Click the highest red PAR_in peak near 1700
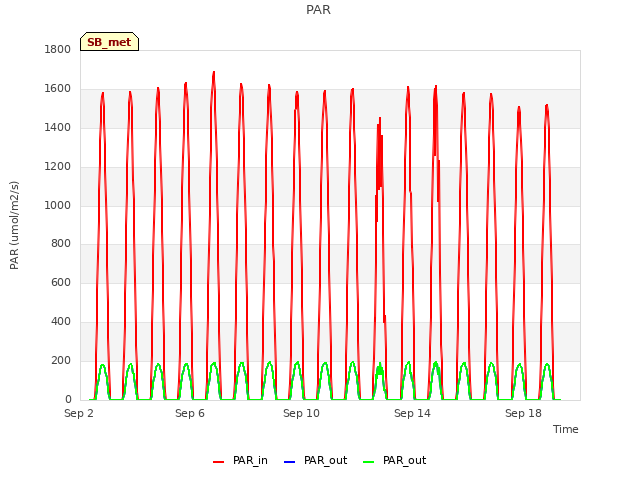This screenshot has width=640, height=480. click(213, 73)
